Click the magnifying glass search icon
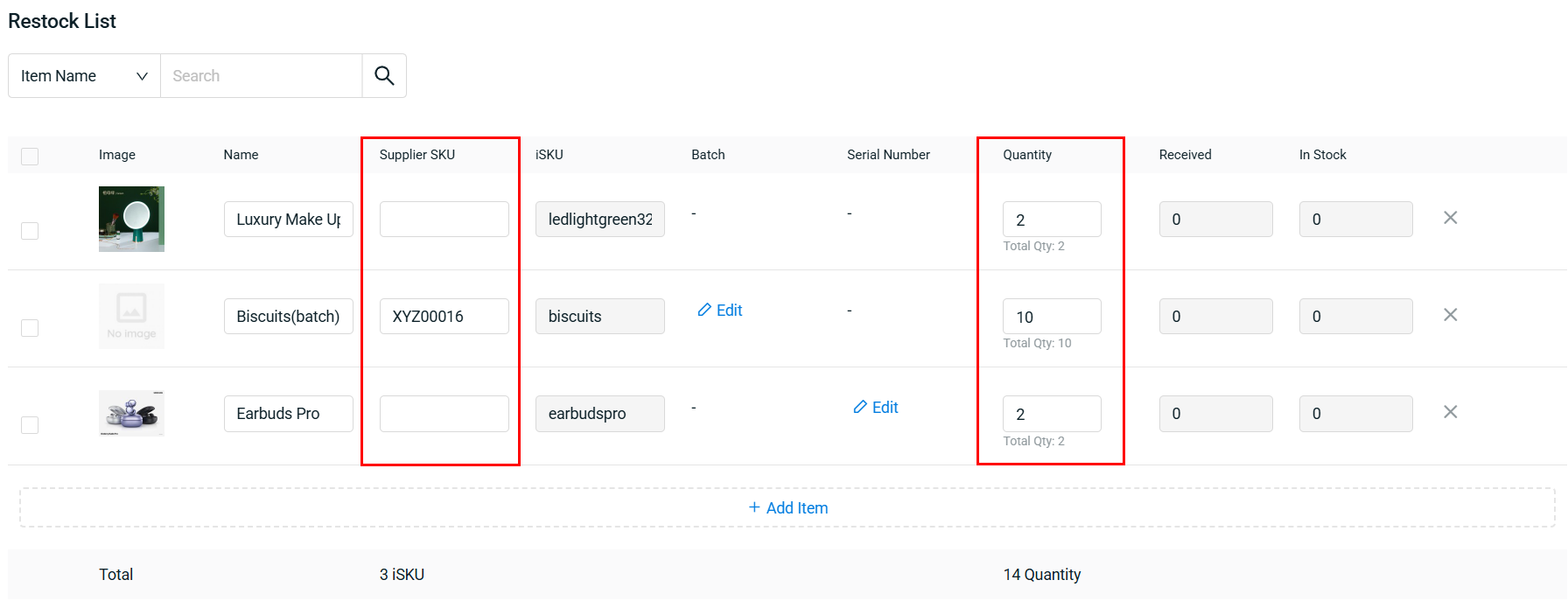1568x601 pixels. 384,76
